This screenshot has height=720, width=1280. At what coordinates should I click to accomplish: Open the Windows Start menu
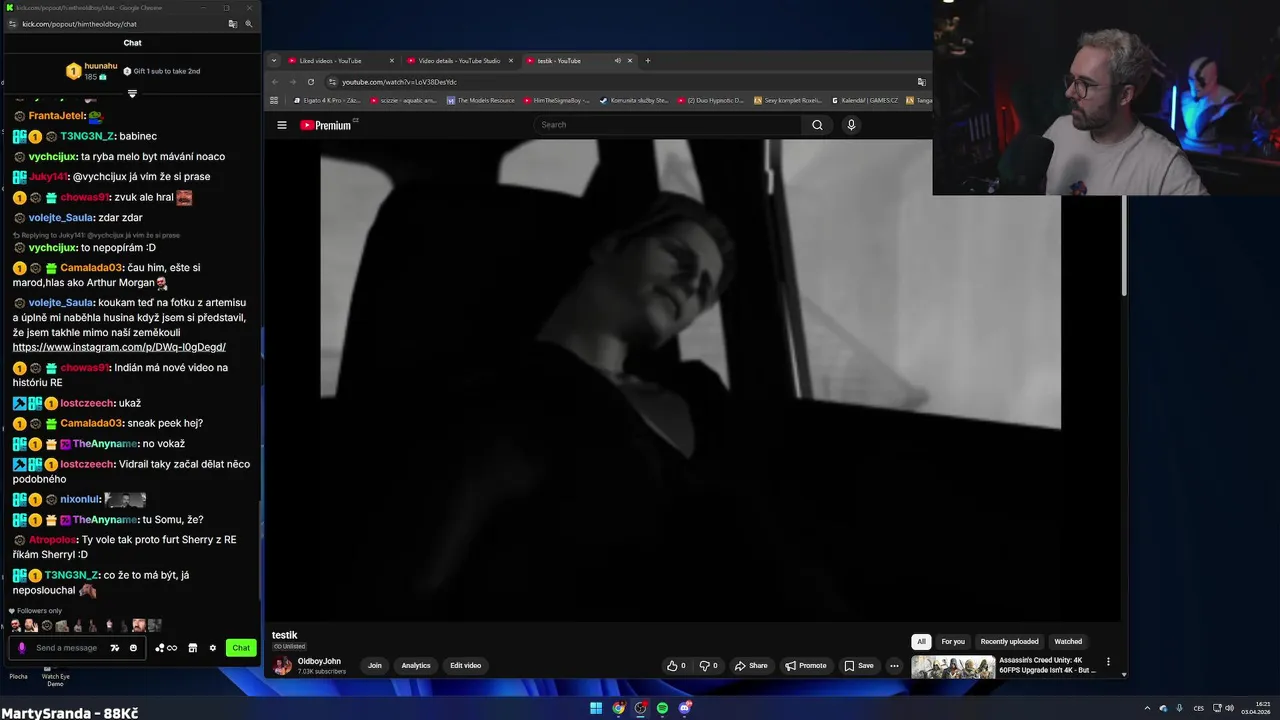tap(596, 708)
